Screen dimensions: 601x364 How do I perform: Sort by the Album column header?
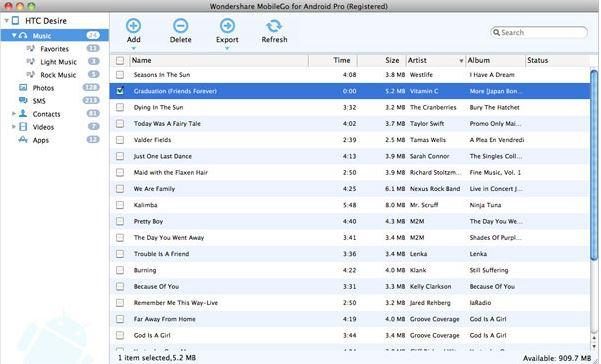click(x=495, y=61)
